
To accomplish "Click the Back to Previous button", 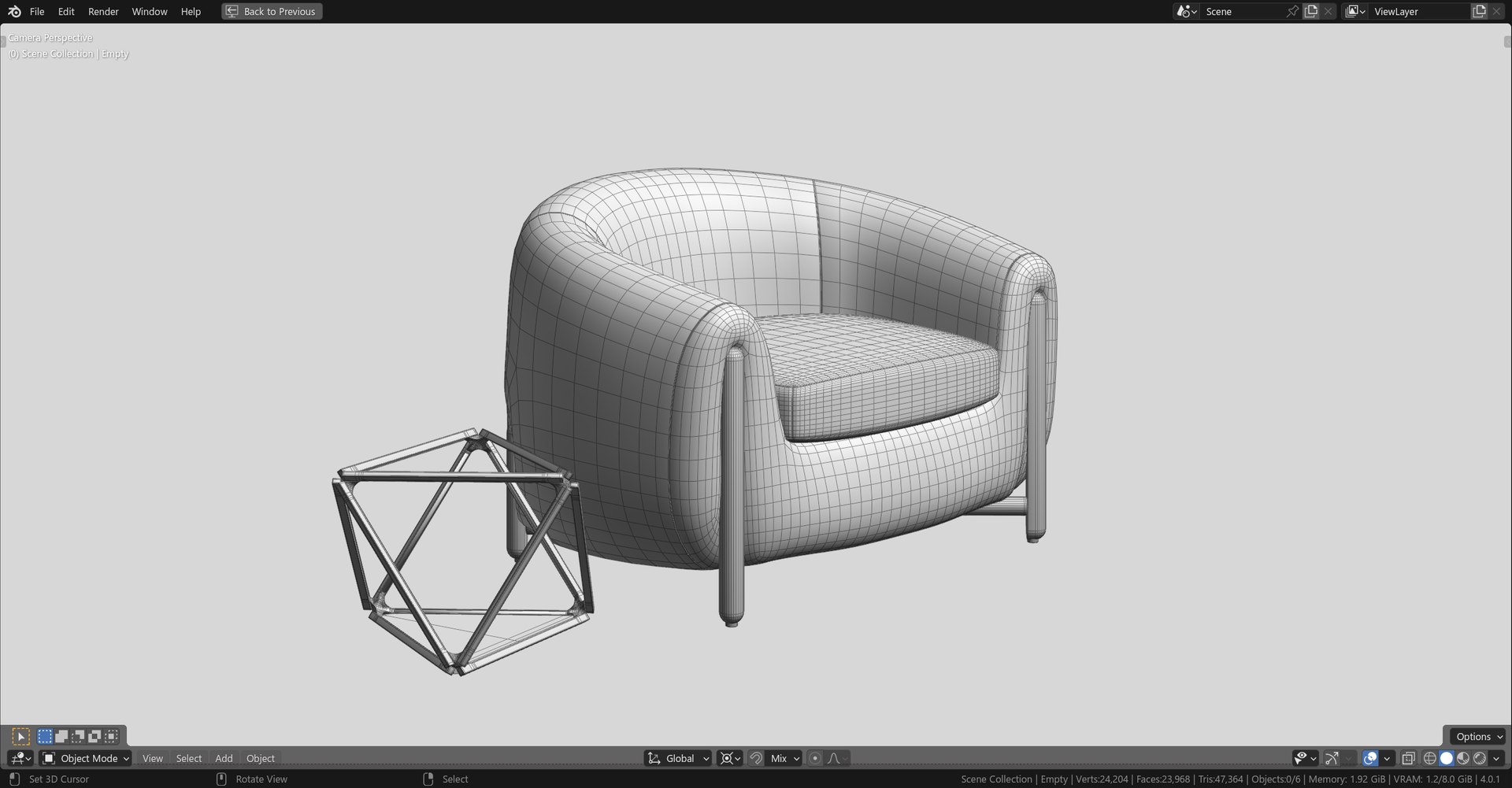I will tap(272, 11).
